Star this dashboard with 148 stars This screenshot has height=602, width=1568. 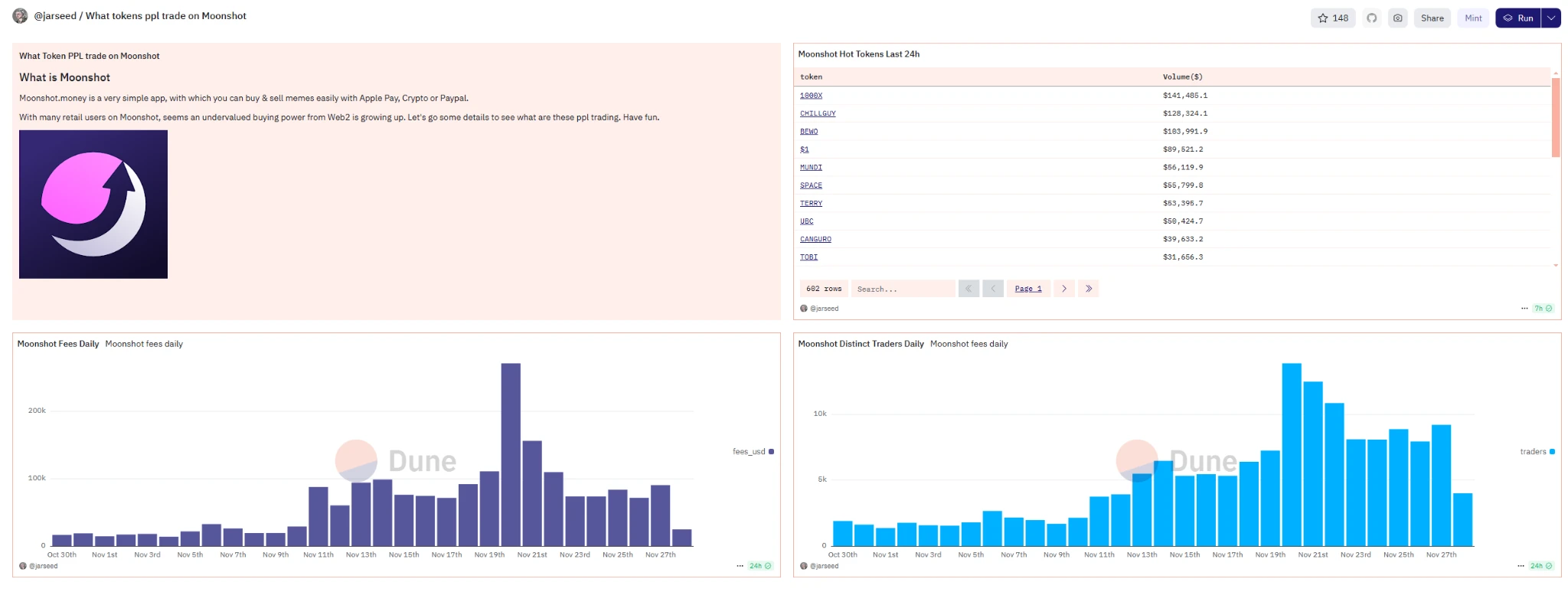1332,18
